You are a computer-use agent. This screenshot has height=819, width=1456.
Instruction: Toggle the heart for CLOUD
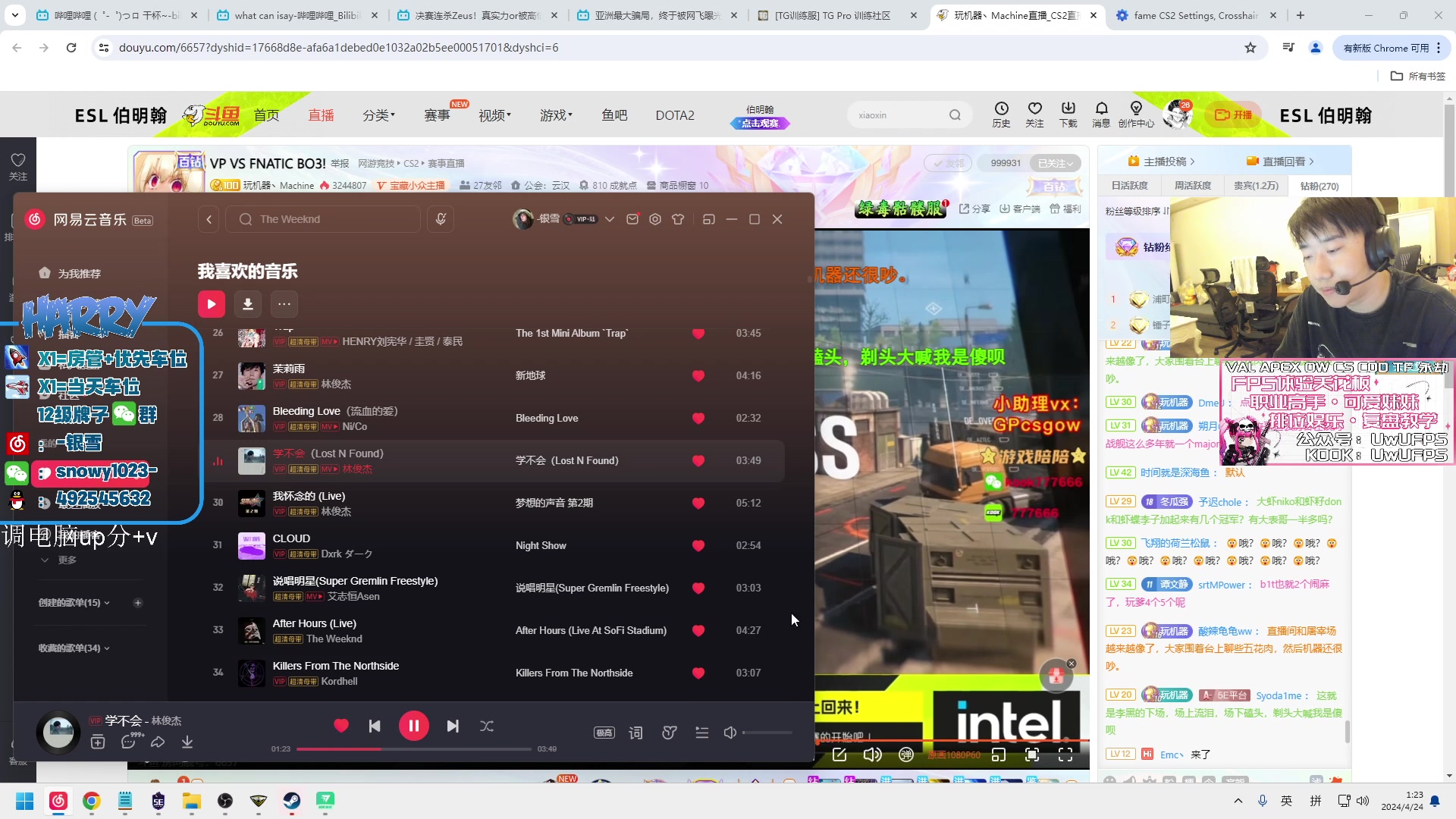[x=698, y=546]
